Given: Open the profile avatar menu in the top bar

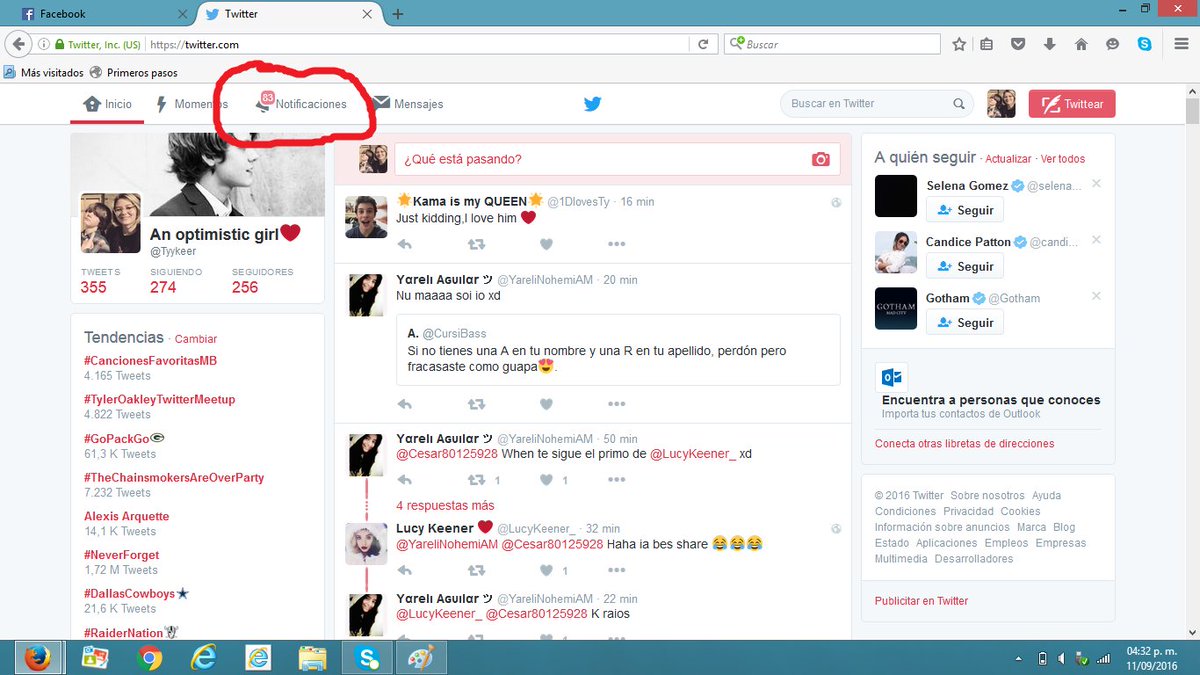Looking at the screenshot, I should [1002, 104].
